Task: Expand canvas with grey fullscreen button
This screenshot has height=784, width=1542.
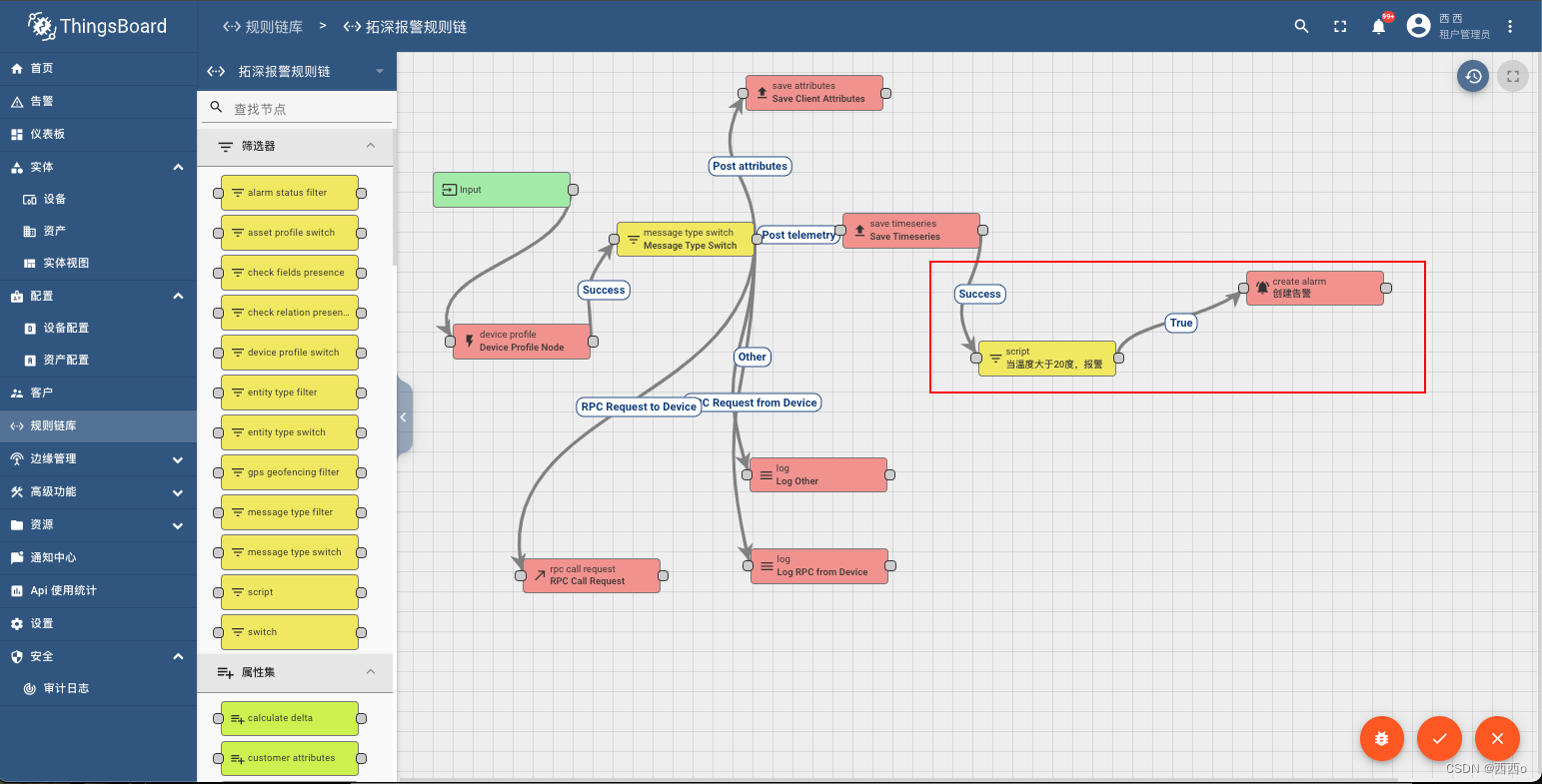Action: click(x=1513, y=76)
